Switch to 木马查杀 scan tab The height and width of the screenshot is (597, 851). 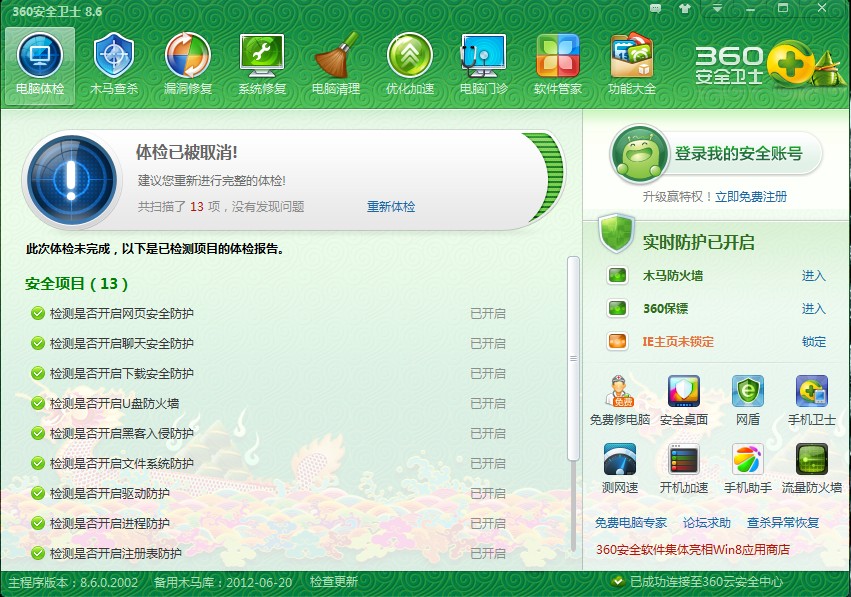click(114, 66)
